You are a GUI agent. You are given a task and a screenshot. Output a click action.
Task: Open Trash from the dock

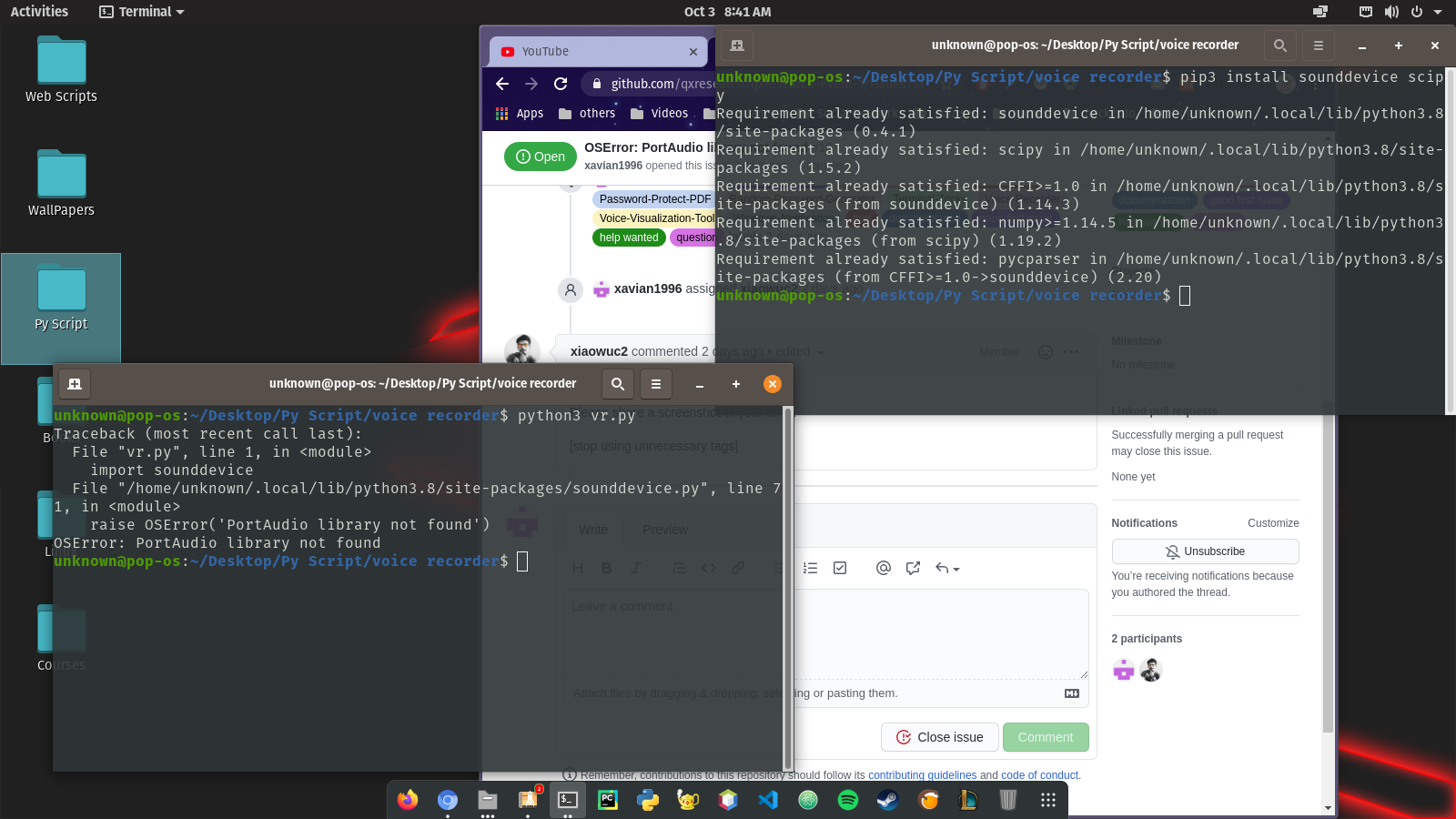1008,800
